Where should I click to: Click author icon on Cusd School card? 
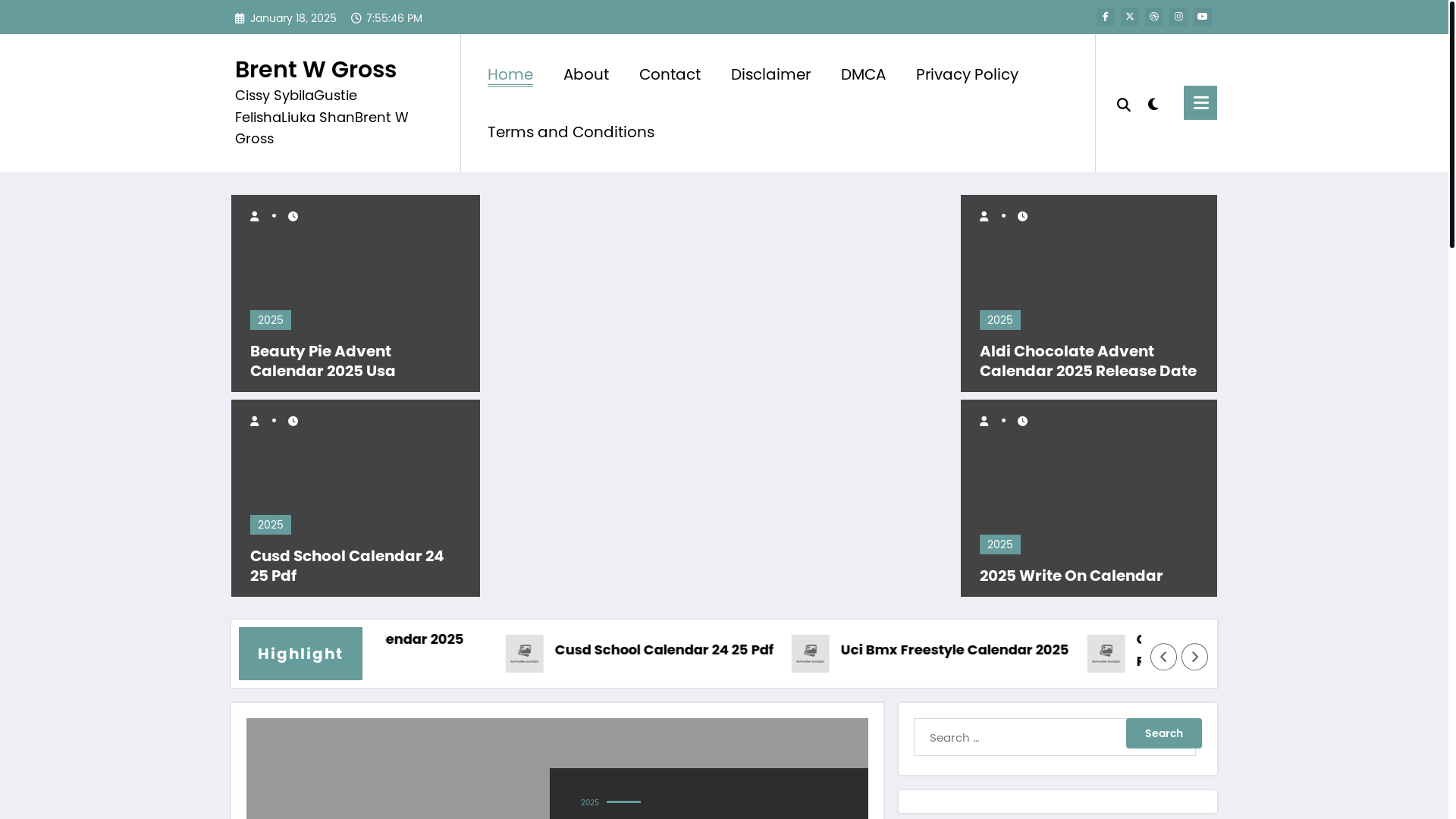pyautogui.click(x=255, y=421)
